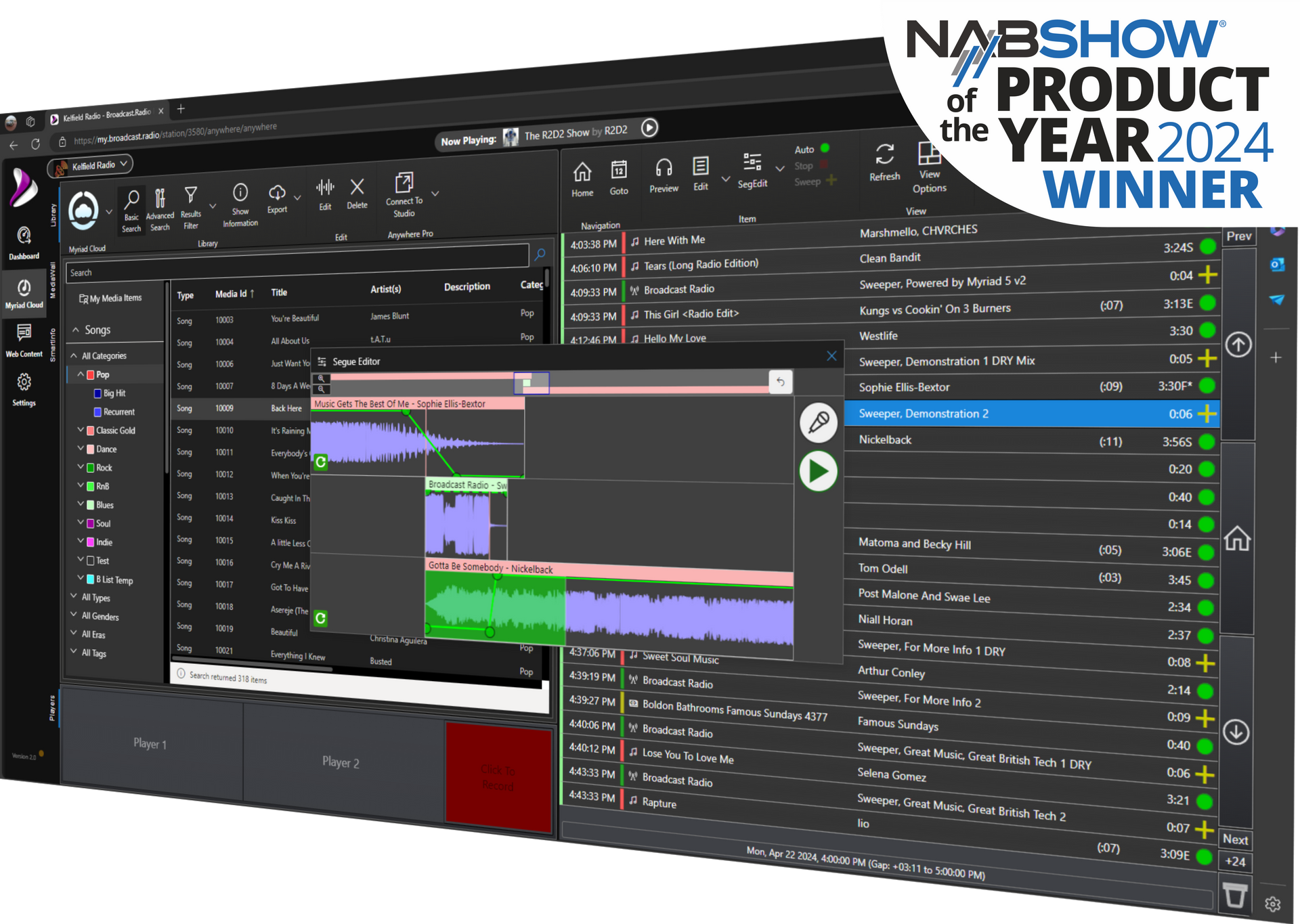Expand the All Eras filter
The height and width of the screenshot is (924, 1300).
74,633
